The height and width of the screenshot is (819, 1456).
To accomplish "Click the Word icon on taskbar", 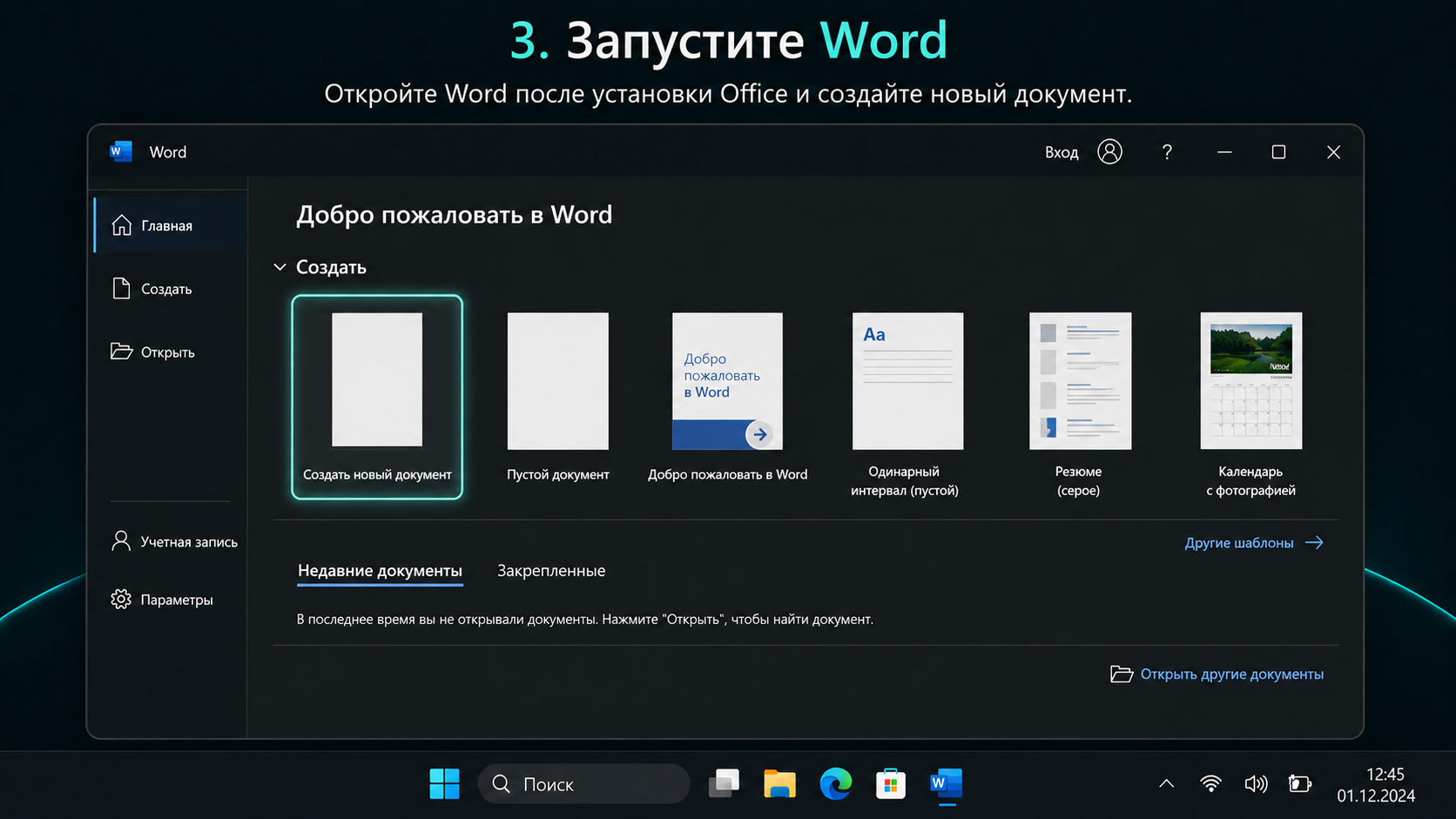I will point(947,784).
